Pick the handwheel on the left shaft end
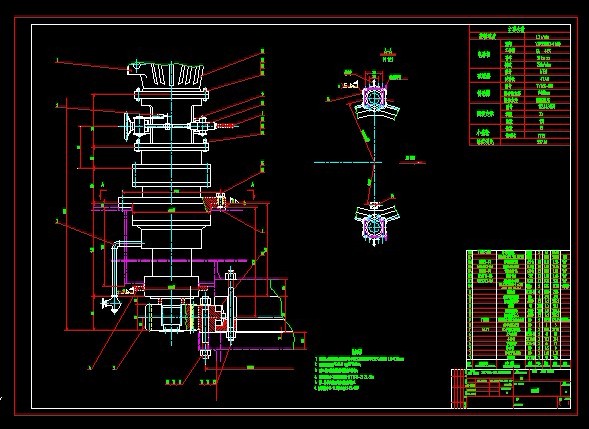The height and width of the screenshot is (429, 589). [129, 127]
